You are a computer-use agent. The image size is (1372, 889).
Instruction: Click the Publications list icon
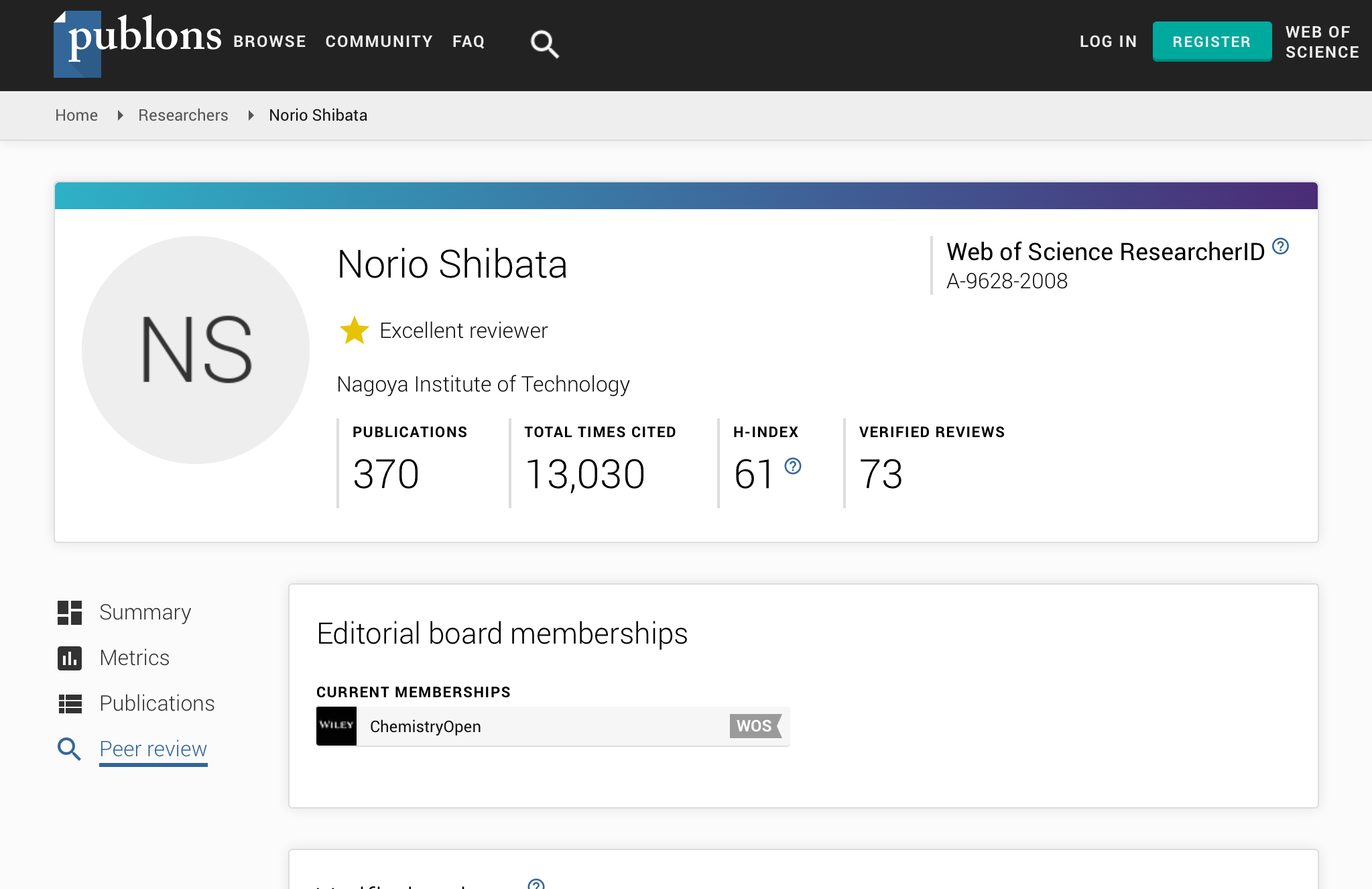pyautogui.click(x=70, y=703)
